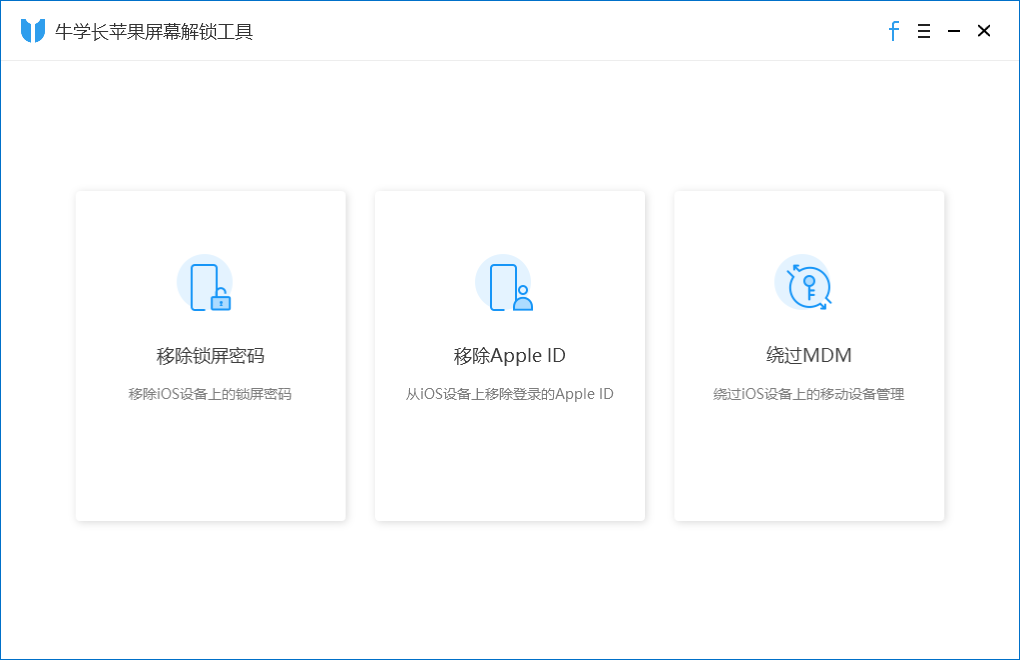Close the unlock tool window
The height and width of the screenshot is (660, 1020).
point(984,31)
